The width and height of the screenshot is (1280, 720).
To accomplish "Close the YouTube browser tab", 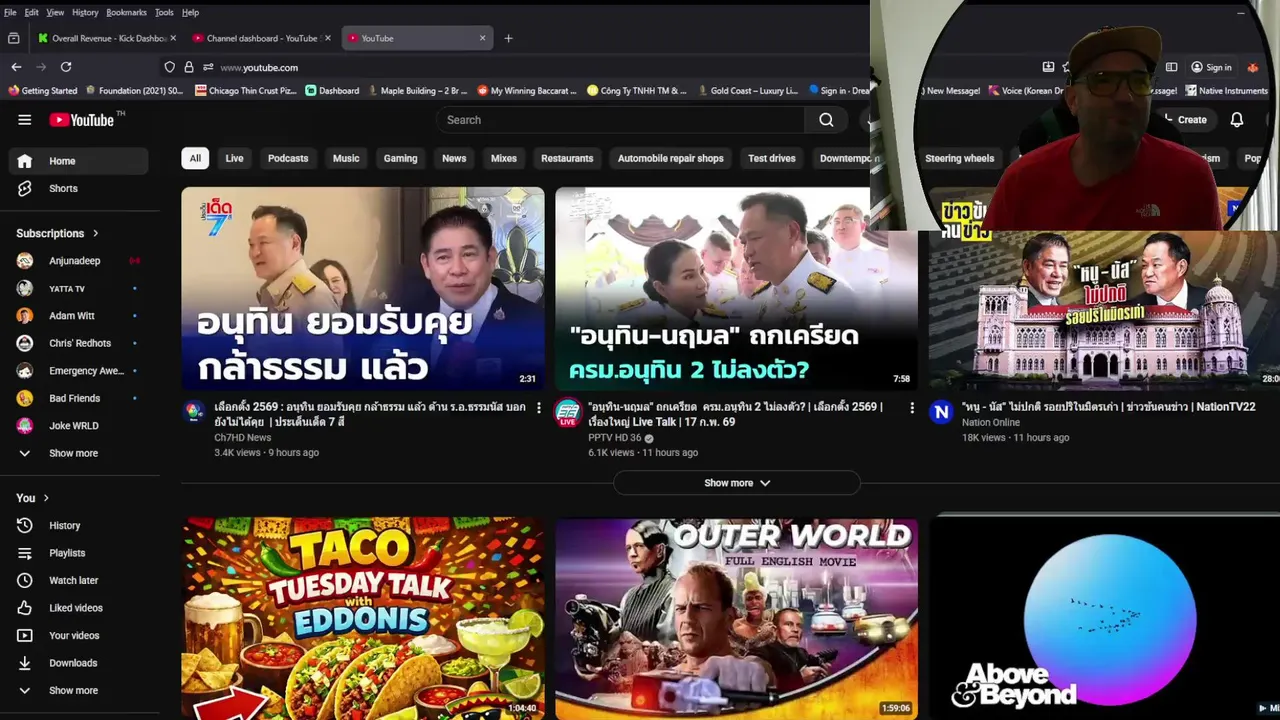I will [482, 38].
